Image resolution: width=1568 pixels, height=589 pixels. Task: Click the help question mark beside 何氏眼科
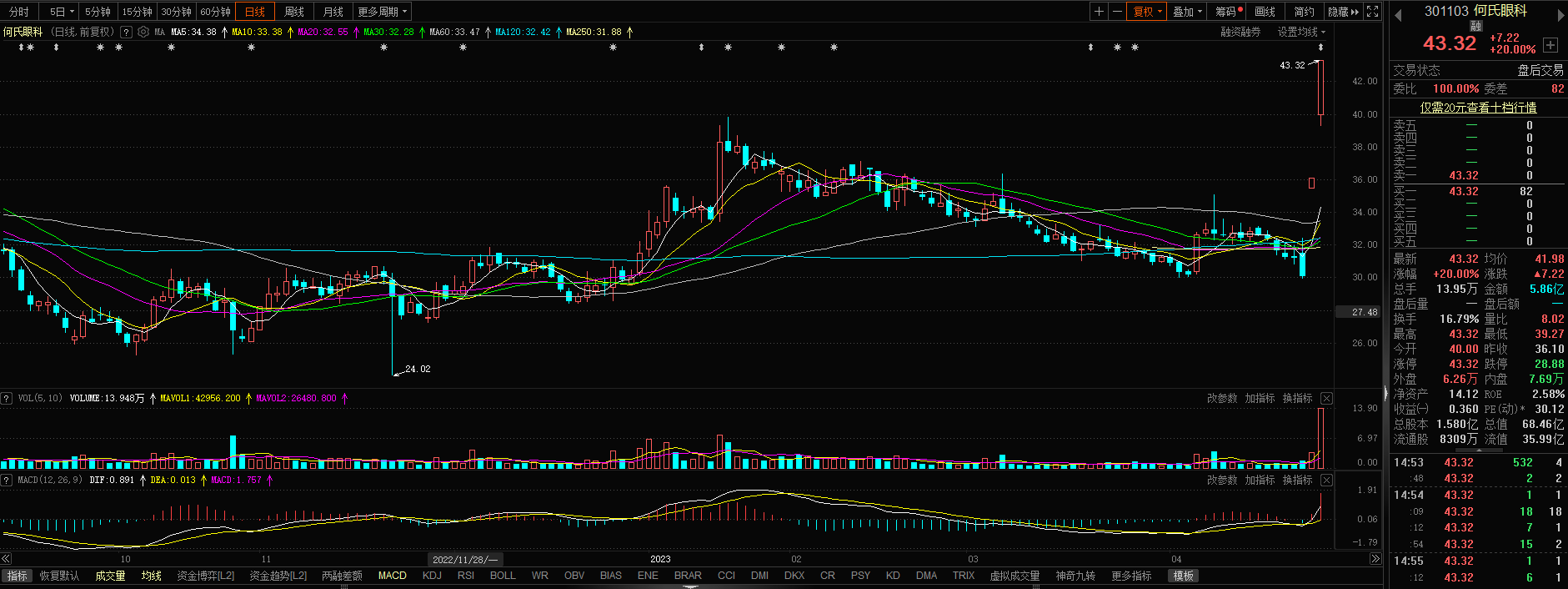tap(126, 33)
